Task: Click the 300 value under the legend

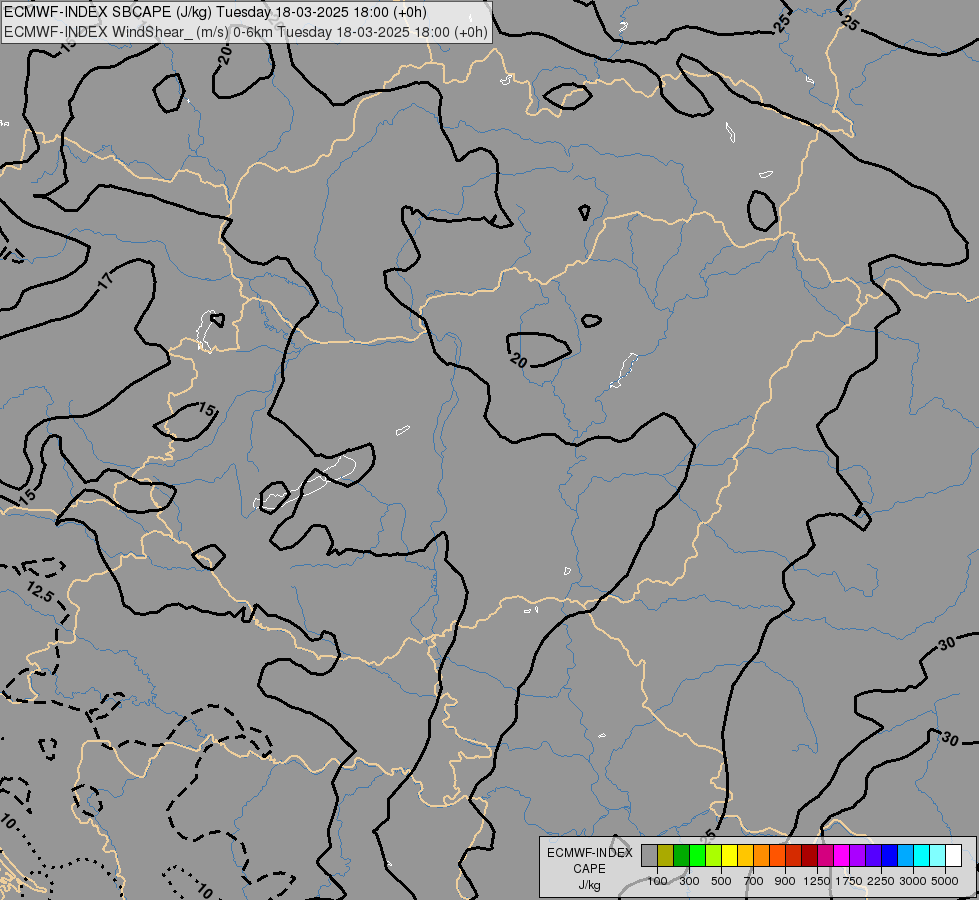Action: (x=689, y=881)
